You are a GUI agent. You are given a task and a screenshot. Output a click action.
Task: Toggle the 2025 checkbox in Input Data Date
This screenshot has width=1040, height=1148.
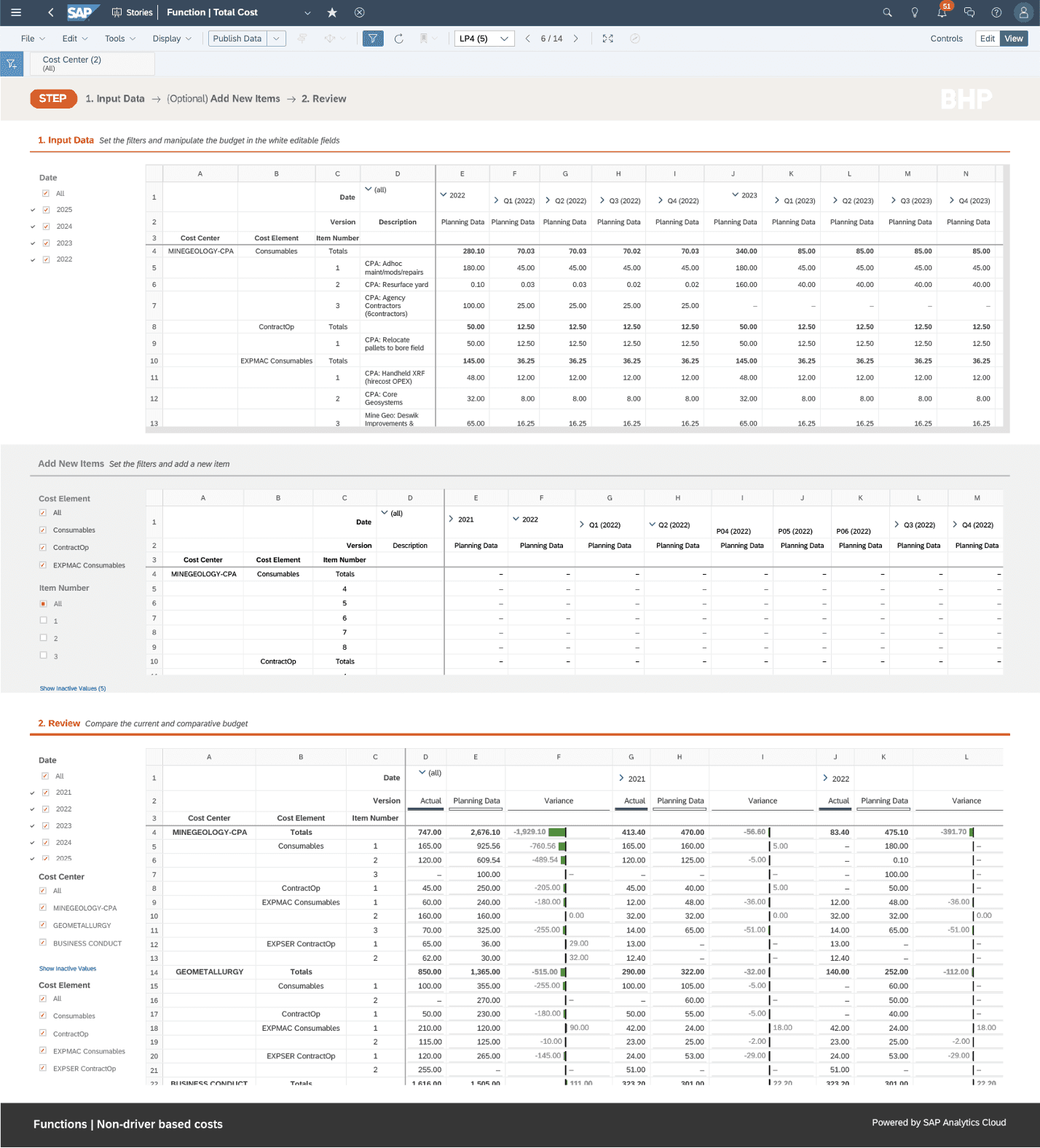(x=46, y=210)
